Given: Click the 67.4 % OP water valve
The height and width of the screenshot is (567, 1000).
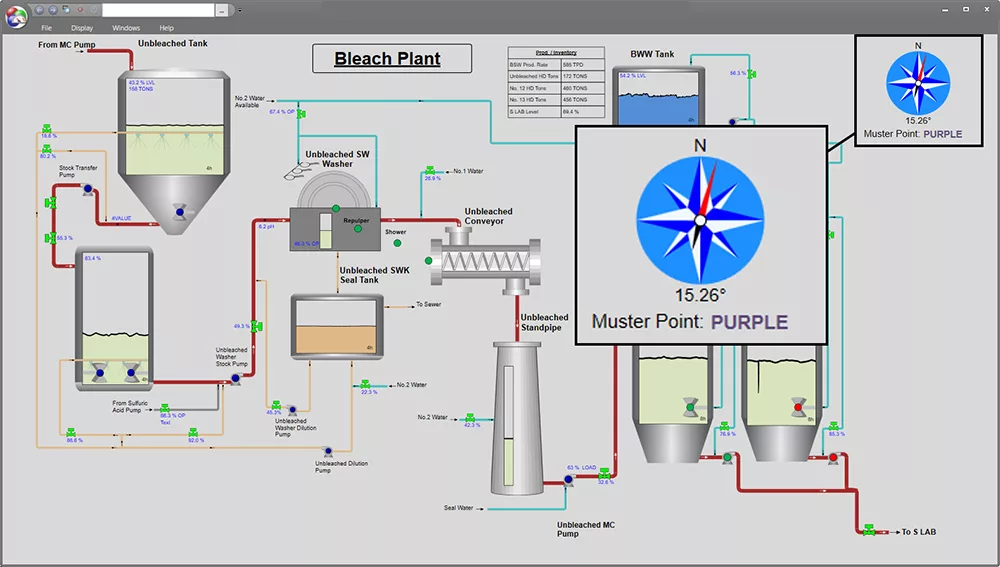Looking at the screenshot, I should [301, 114].
